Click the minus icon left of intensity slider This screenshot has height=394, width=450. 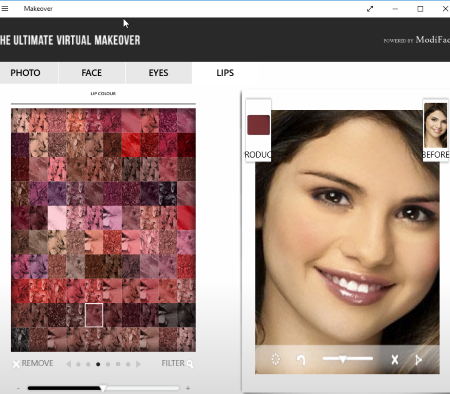pos(18,388)
